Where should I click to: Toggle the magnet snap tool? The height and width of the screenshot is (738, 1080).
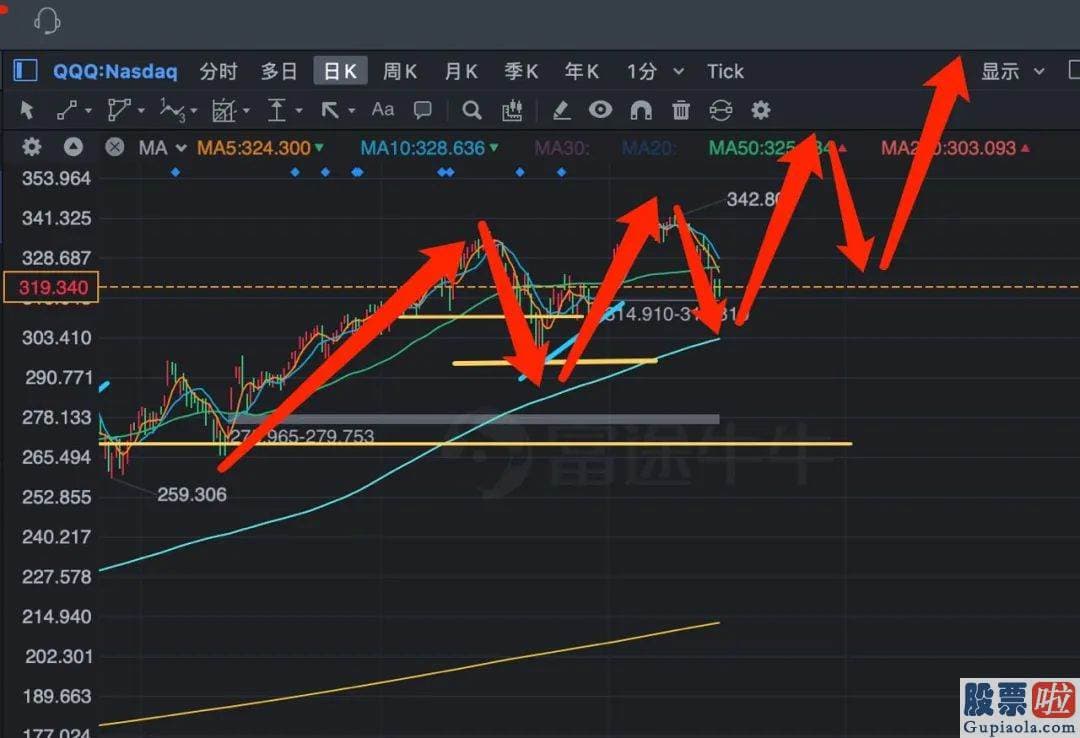[x=641, y=110]
